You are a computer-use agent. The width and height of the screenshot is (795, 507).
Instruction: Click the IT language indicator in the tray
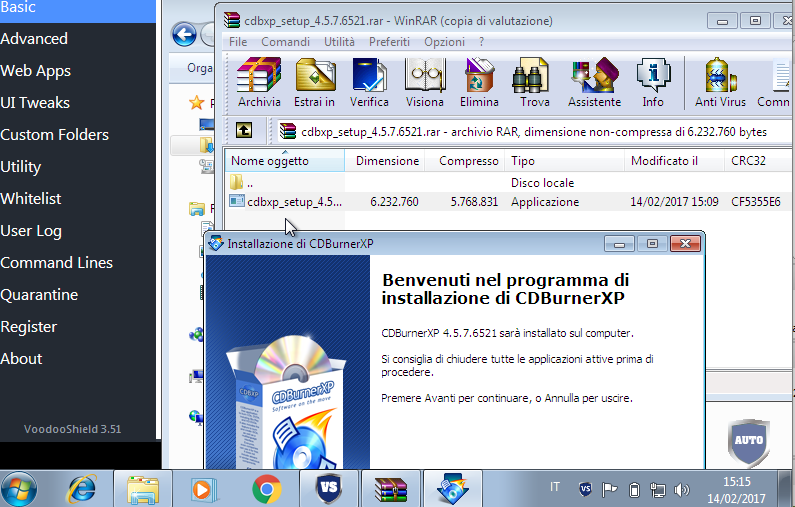(x=555, y=487)
